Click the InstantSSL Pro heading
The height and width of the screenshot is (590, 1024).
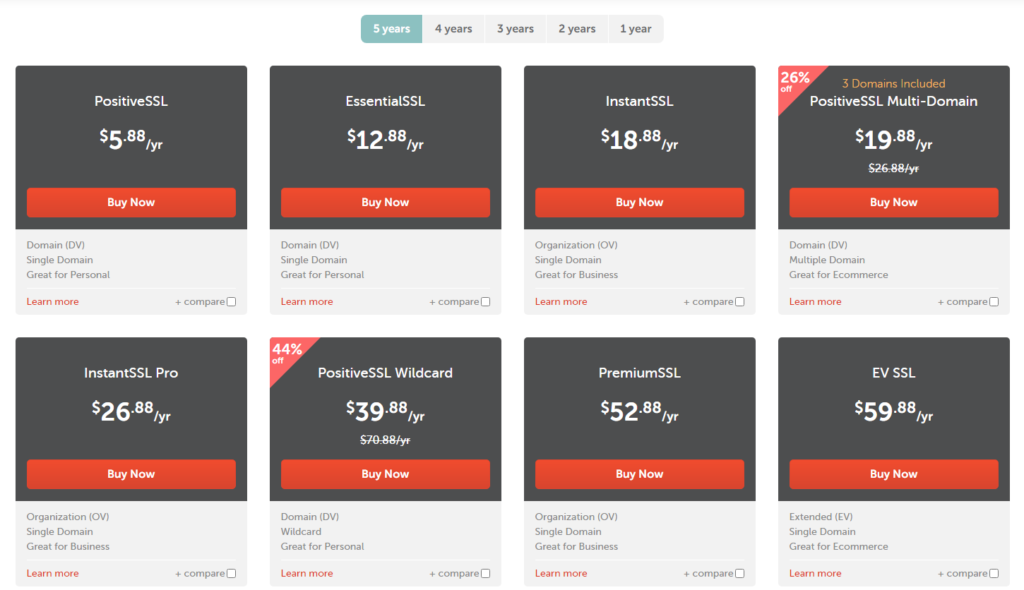click(131, 373)
